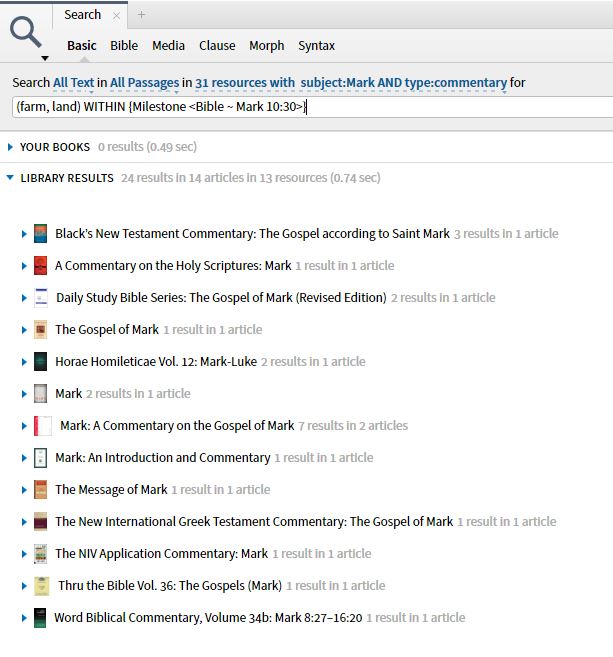Add a new tab with the plus button
The height and width of the screenshot is (657, 613).
141,15
